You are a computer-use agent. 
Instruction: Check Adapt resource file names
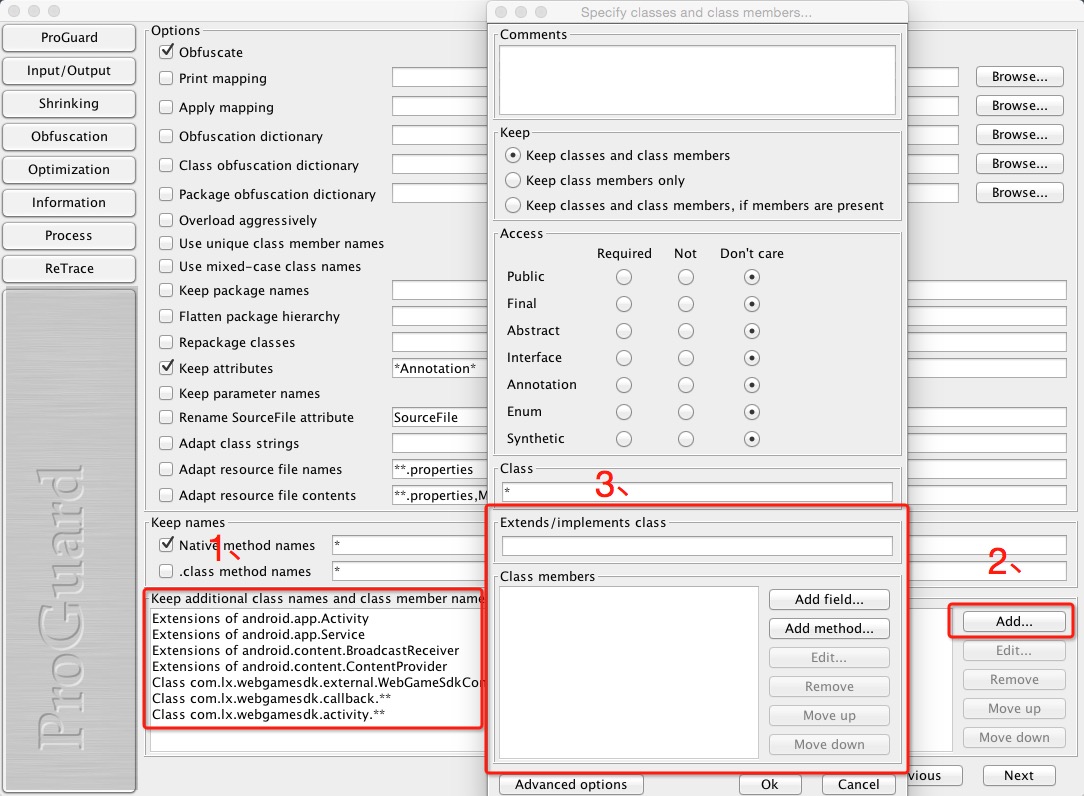[x=166, y=470]
